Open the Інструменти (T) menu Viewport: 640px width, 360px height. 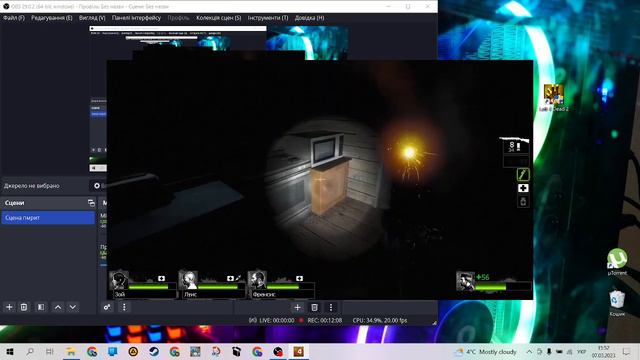click(x=268, y=18)
